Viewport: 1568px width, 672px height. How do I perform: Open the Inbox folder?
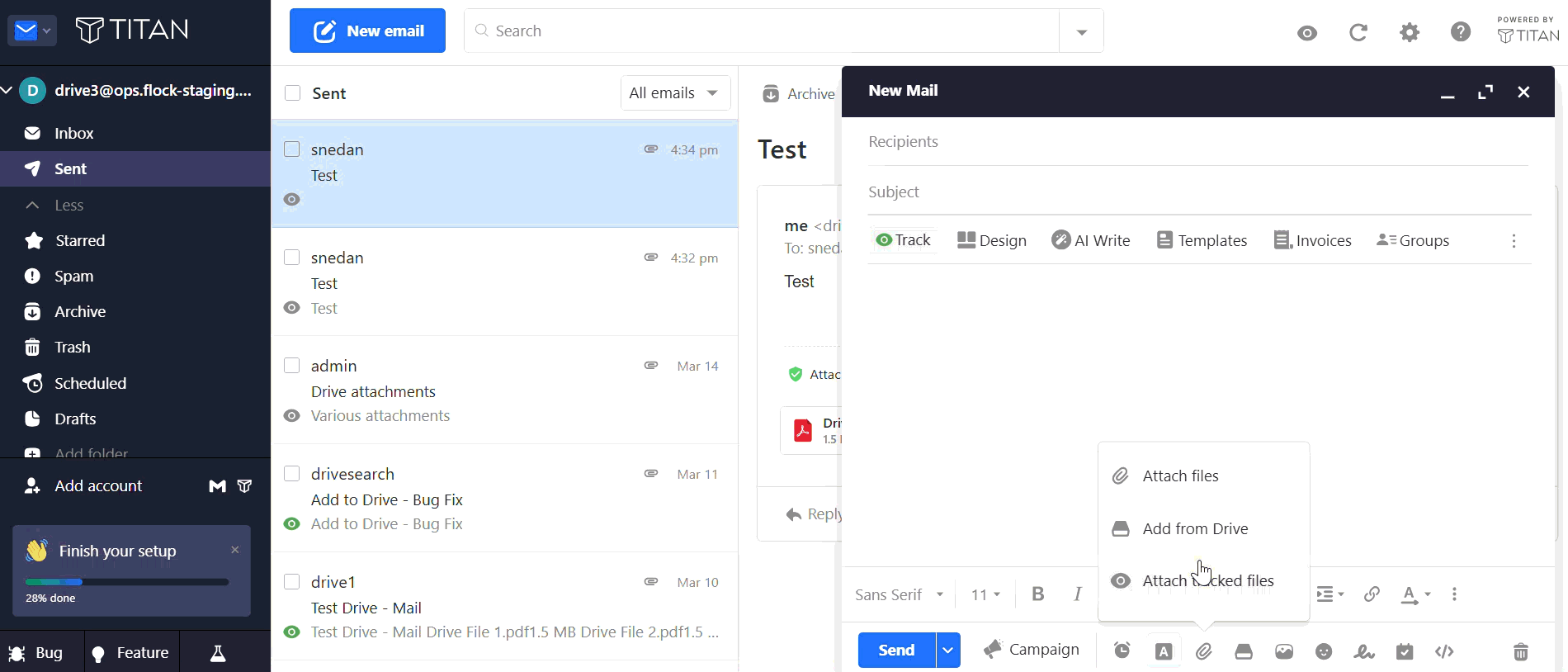pyautogui.click(x=135, y=133)
